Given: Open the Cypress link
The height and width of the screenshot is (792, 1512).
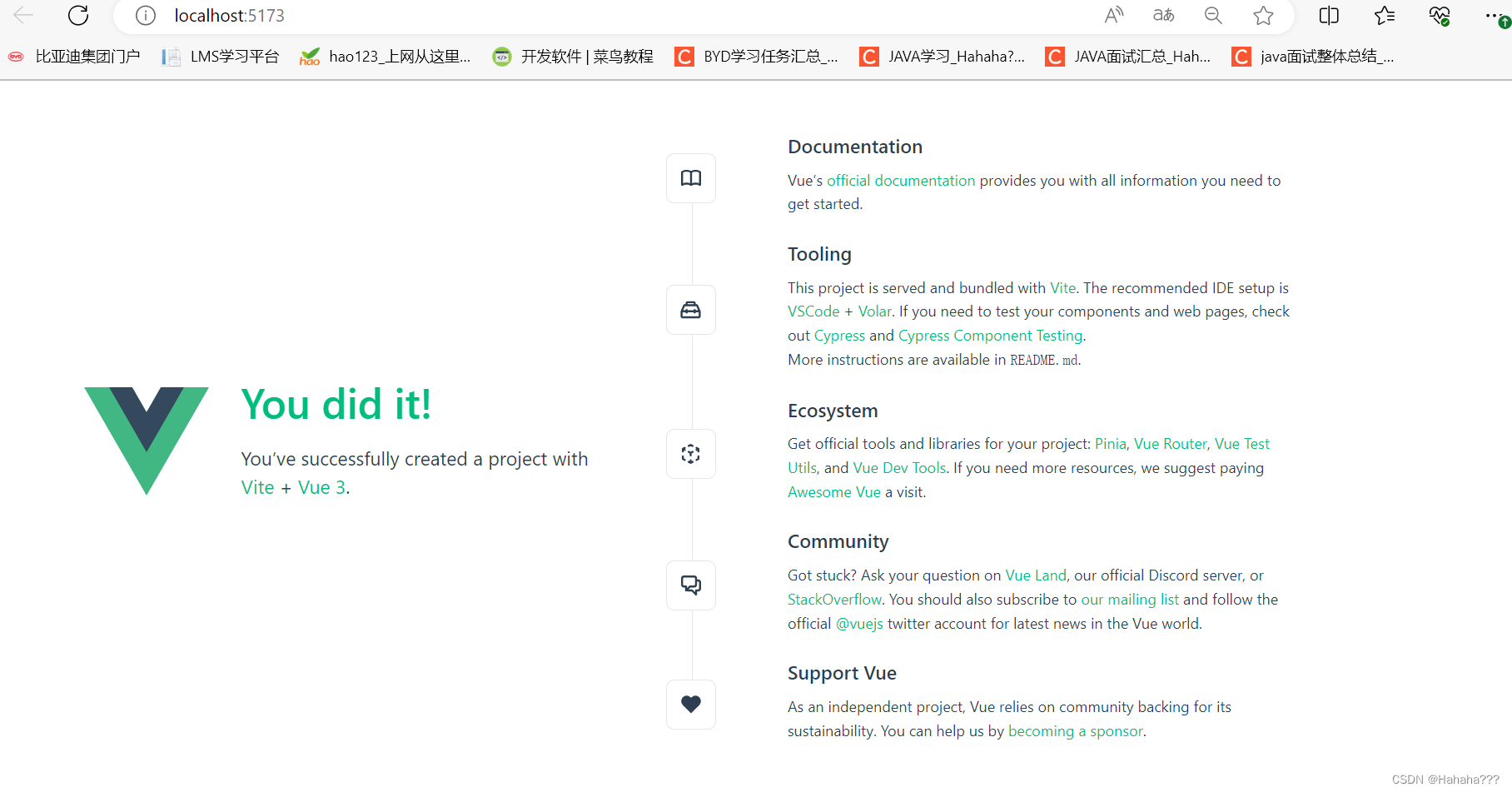Looking at the screenshot, I should 839,336.
